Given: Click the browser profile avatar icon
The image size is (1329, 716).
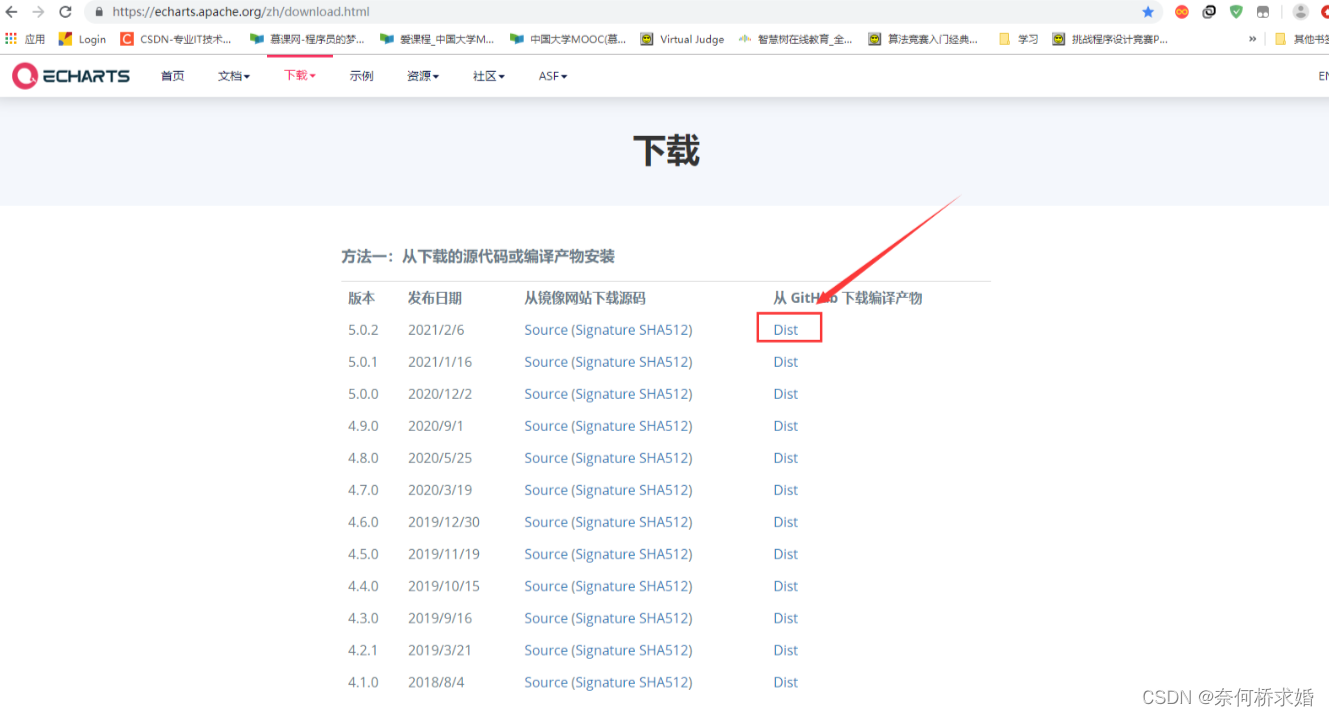Looking at the screenshot, I should point(1300,12).
